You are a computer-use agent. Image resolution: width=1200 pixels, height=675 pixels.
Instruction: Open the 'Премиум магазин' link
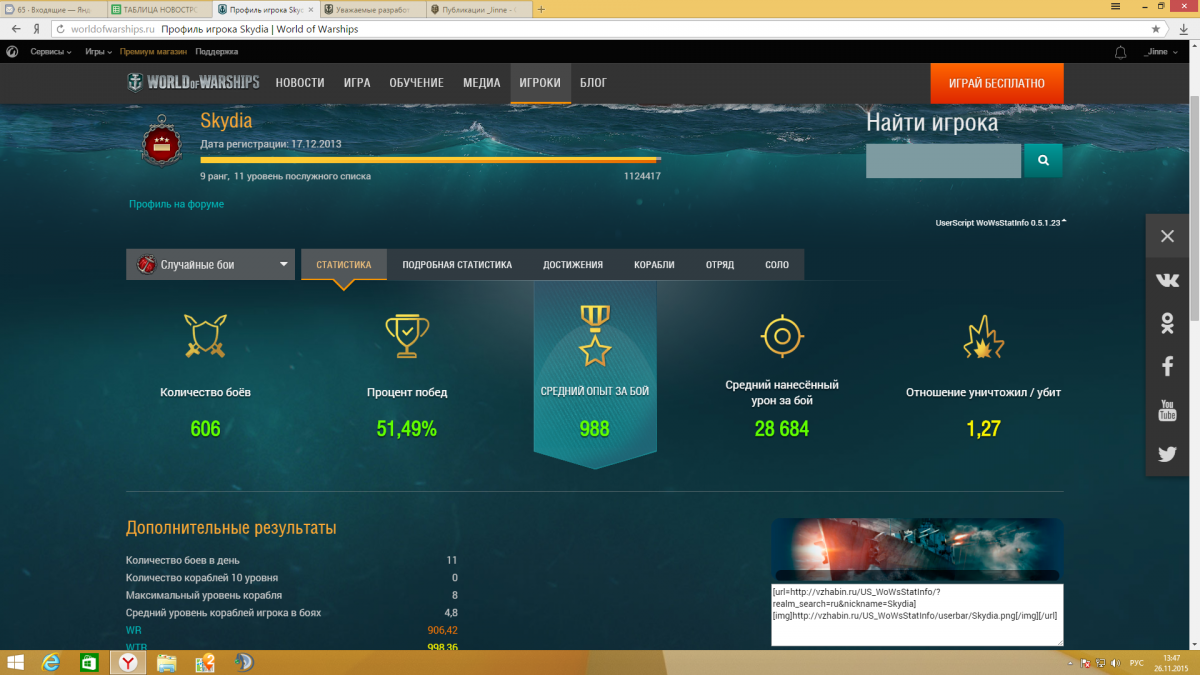click(154, 52)
